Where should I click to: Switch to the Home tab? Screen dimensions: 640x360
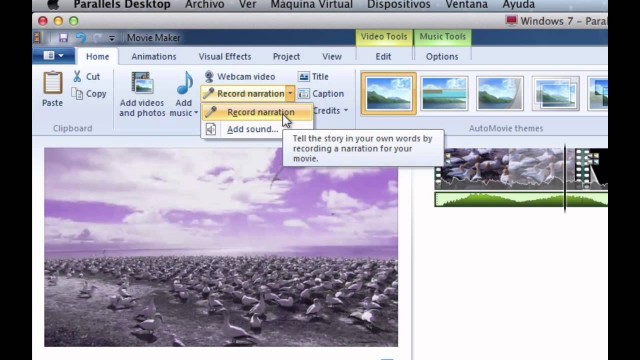pos(98,56)
